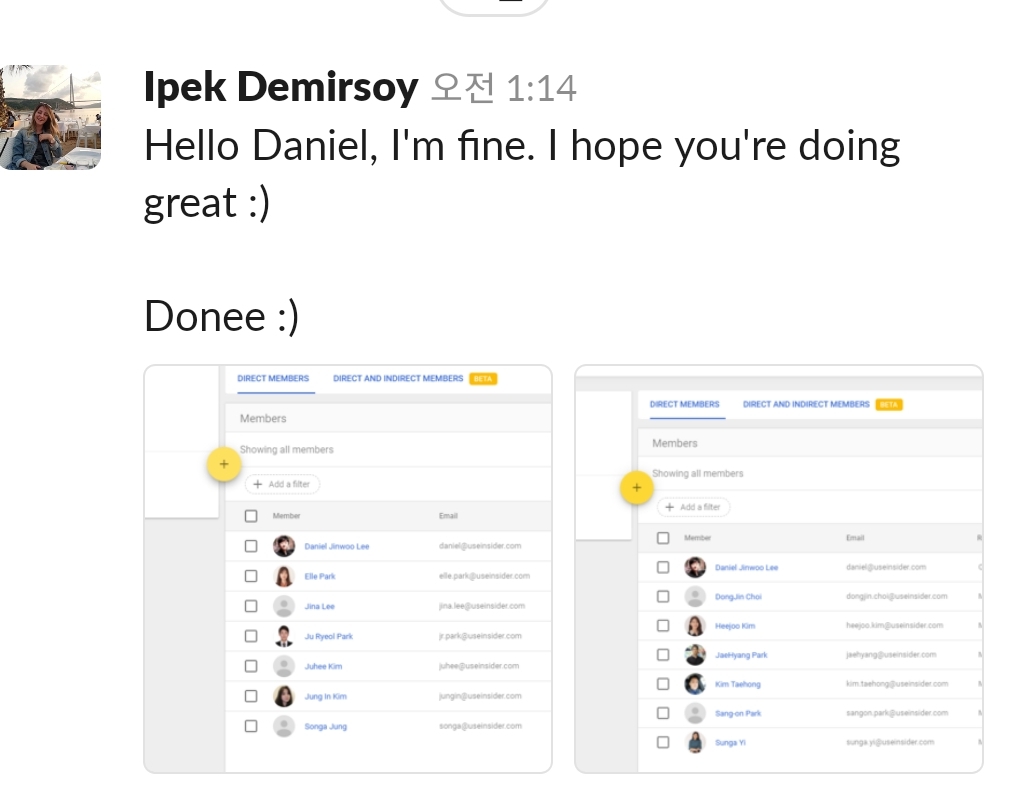Click the yellow plus button in right screenshot
This screenshot has width=1030, height=797.
tap(636, 489)
